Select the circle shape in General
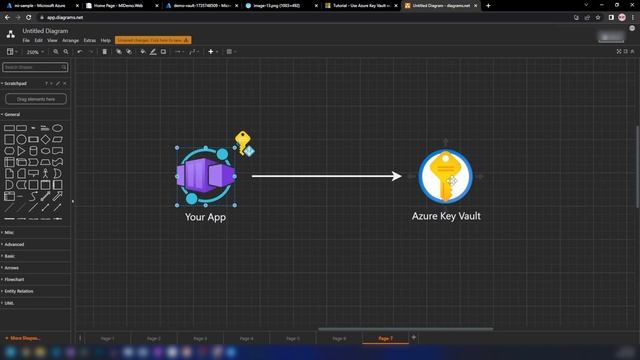Image resolution: width=640 pixels, height=360 pixels. pyautogui.click(x=21, y=139)
